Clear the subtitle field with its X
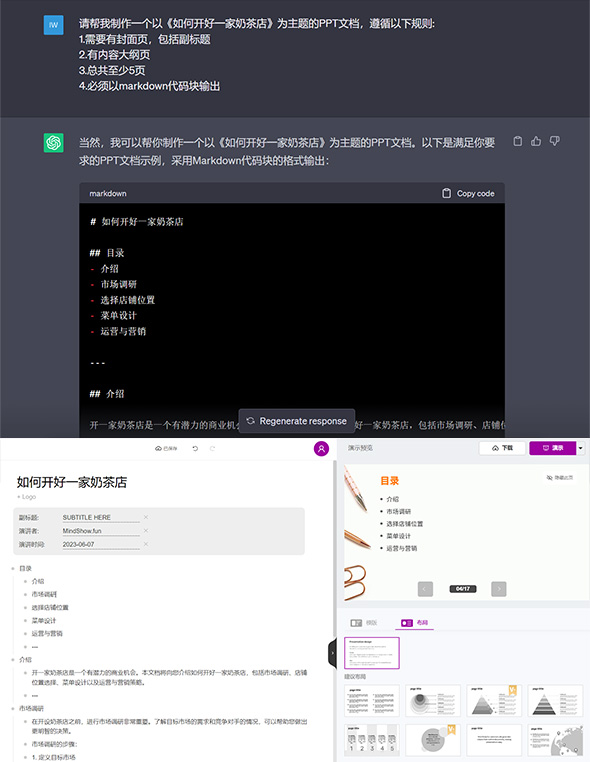This screenshot has width=590, height=762. (x=145, y=517)
